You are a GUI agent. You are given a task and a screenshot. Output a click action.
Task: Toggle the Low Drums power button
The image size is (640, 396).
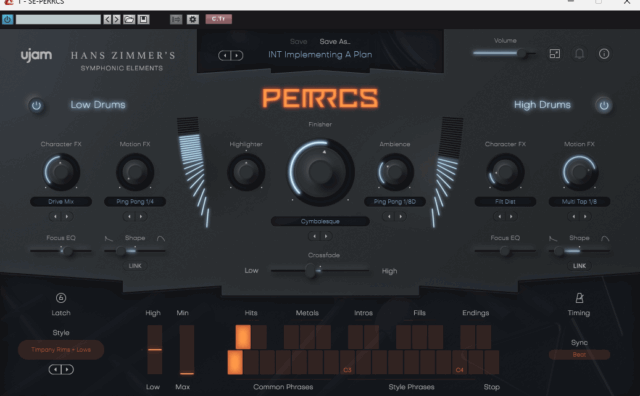pos(36,106)
